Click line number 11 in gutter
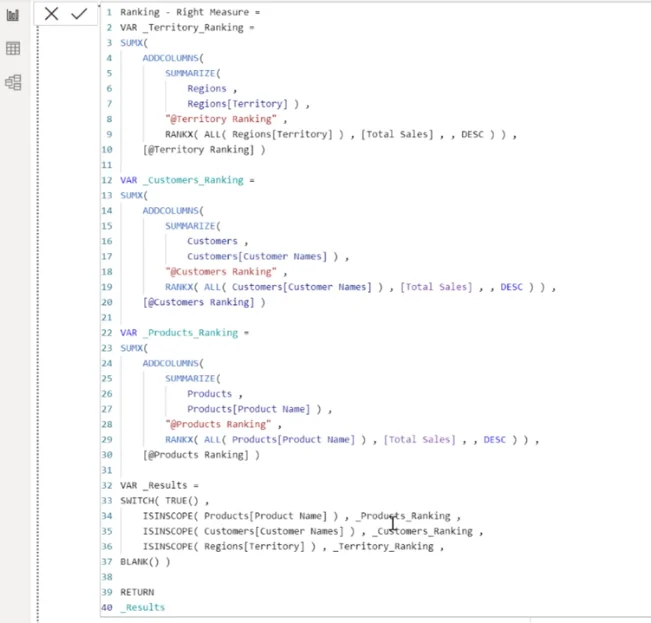The image size is (651, 623). click(107, 165)
